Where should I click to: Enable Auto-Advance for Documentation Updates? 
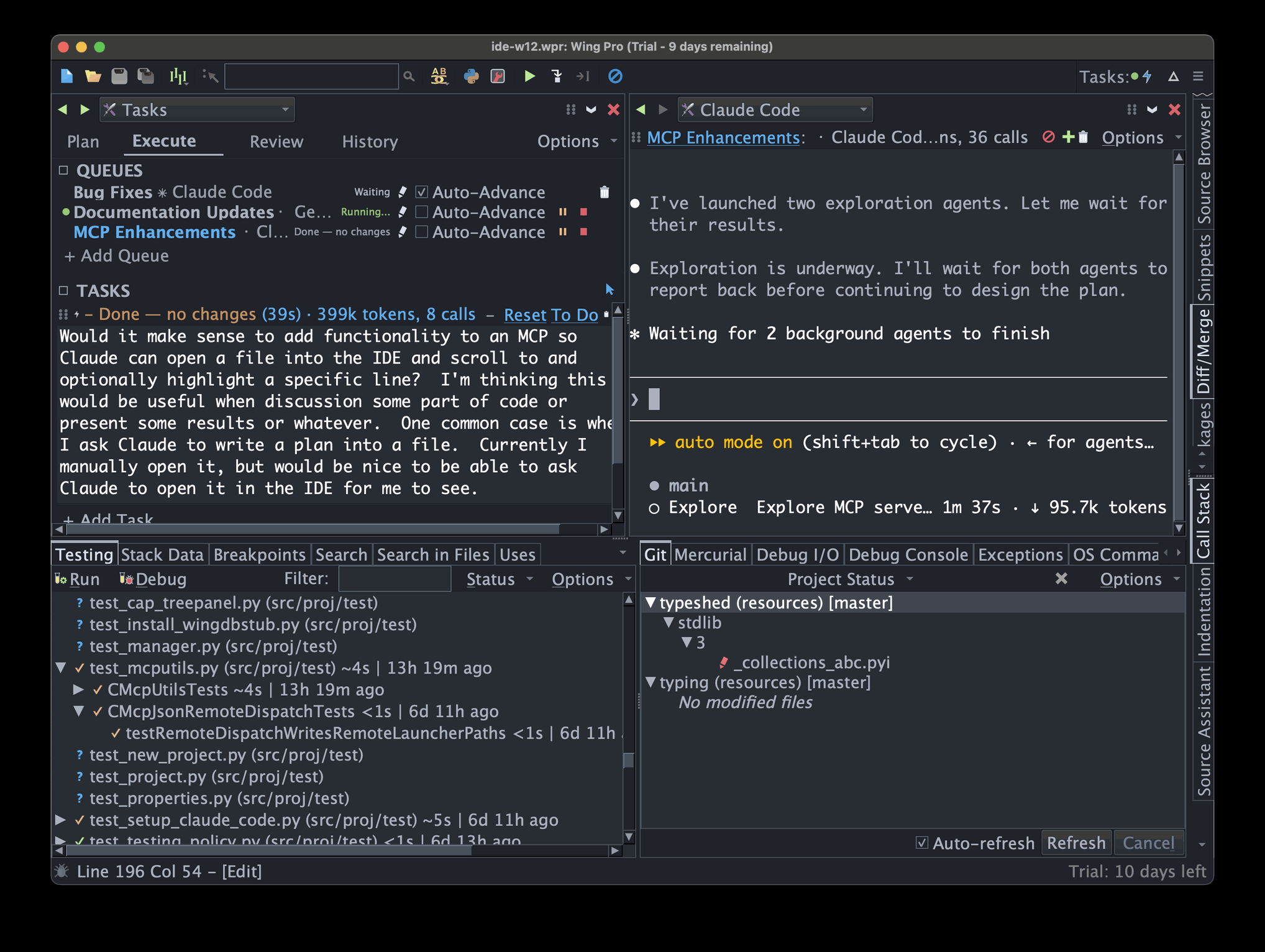(421, 212)
